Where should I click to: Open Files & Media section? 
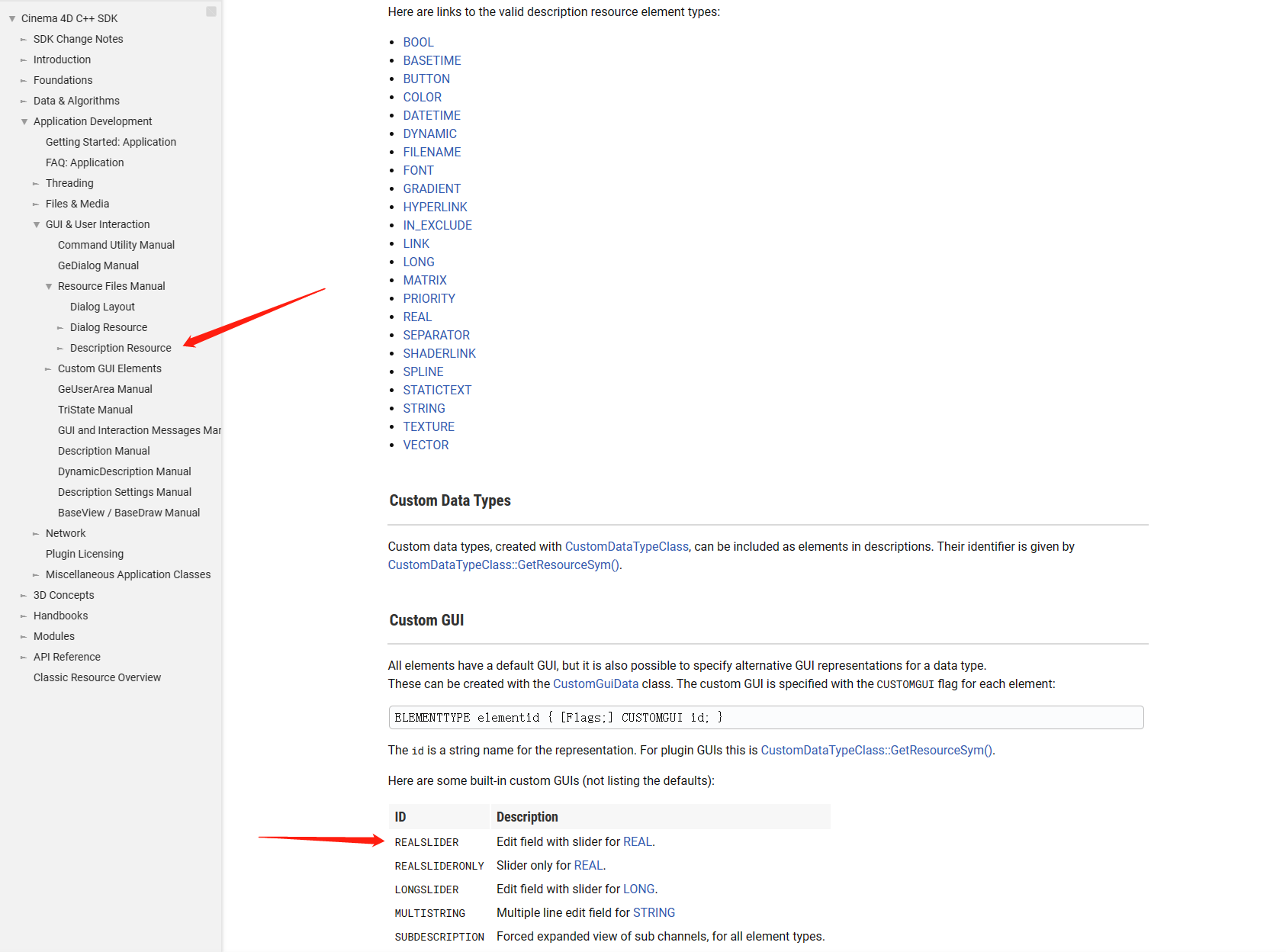click(x=77, y=204)
